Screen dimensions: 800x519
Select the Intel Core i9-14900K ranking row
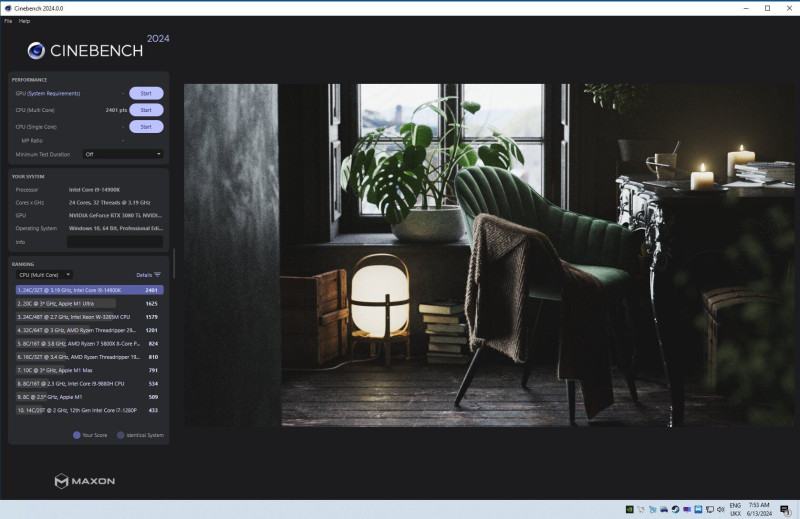tap(90, 290)
